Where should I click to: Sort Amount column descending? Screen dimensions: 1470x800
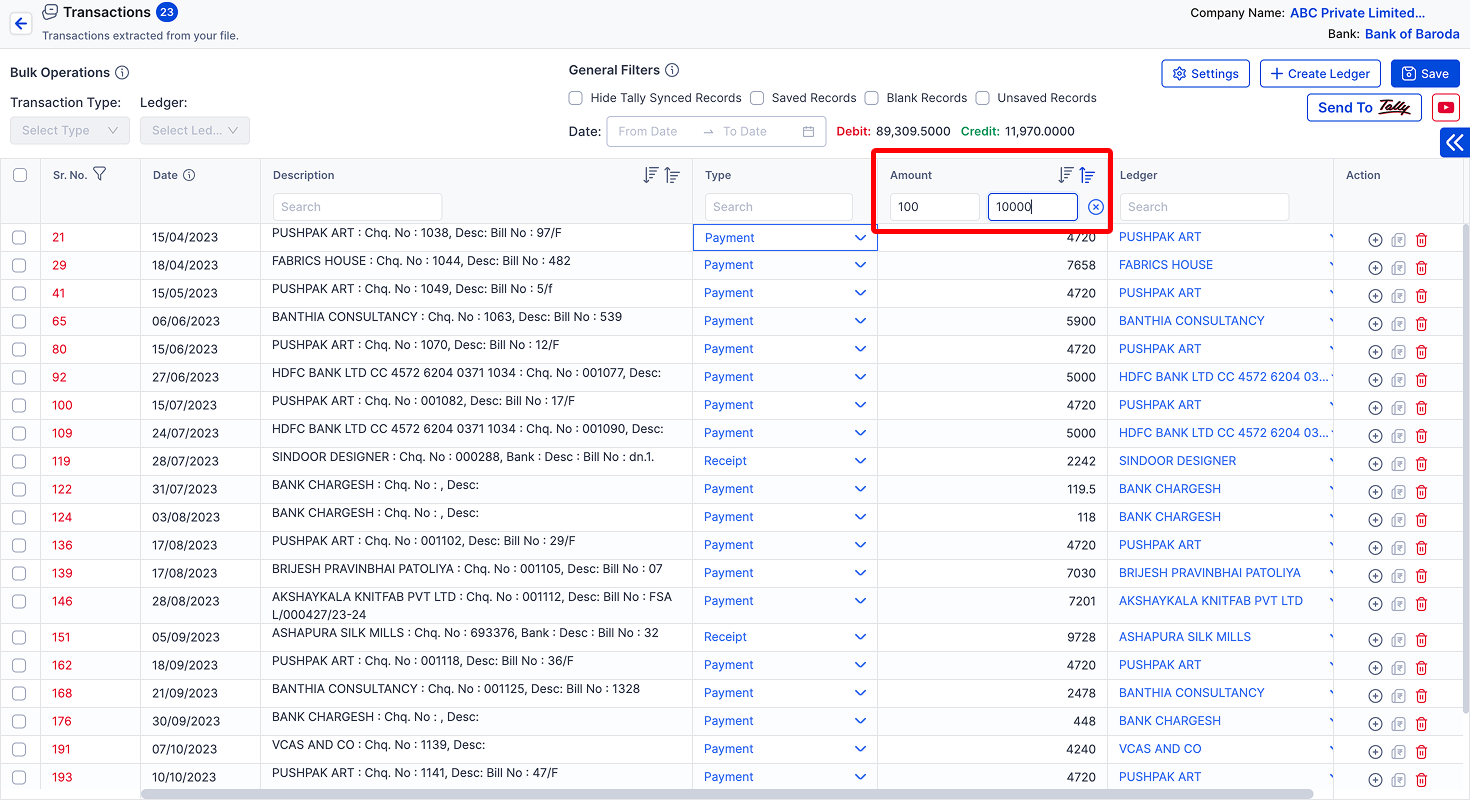pos(1066,175)
